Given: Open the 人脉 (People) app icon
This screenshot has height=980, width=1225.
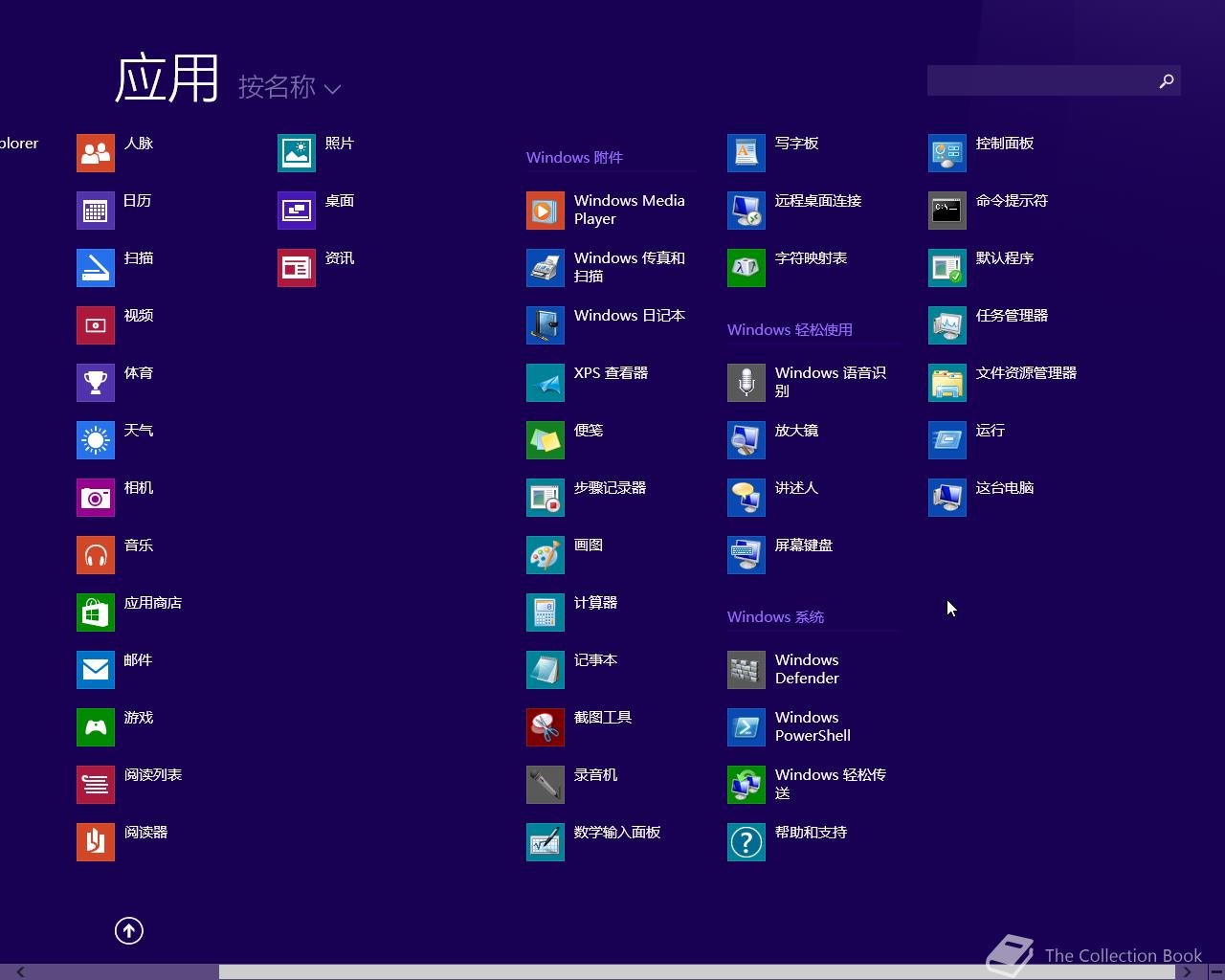Looking at the screenshot, I should [96, 153].
